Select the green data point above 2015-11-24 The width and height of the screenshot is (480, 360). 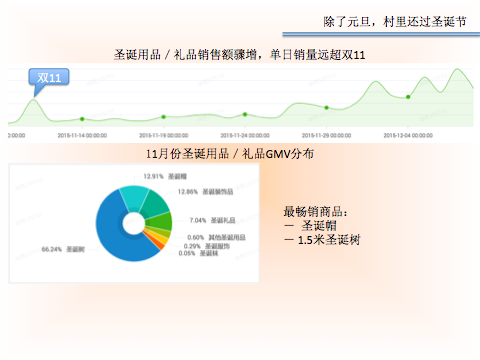tap(245, 114)
